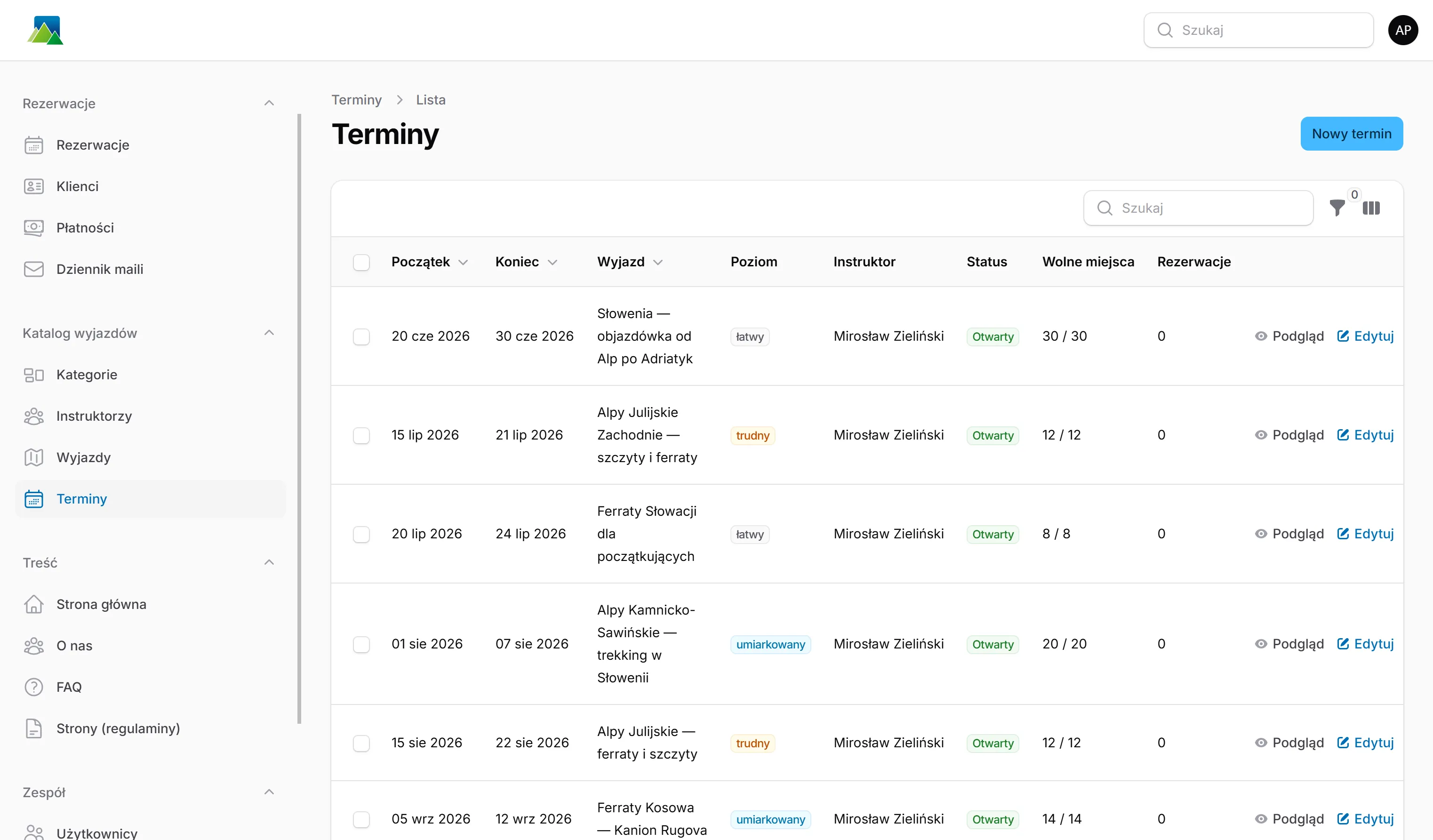
Task: Sort table by Wyjazd column
Action: coord(630,262)
